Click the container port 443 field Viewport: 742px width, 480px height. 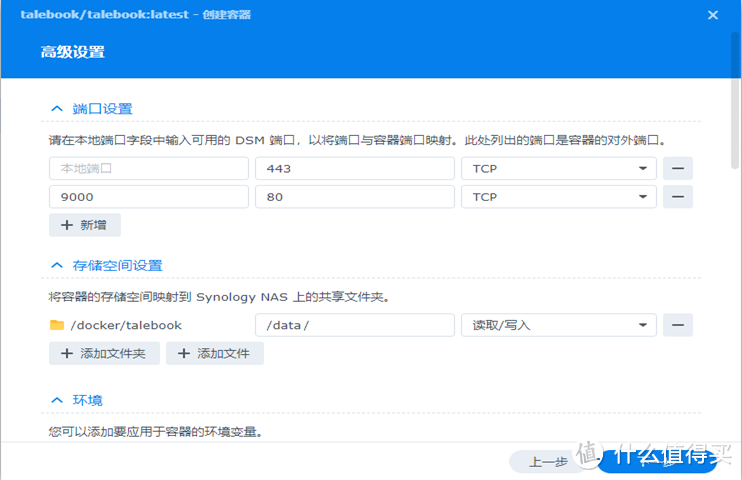[355, 169]
